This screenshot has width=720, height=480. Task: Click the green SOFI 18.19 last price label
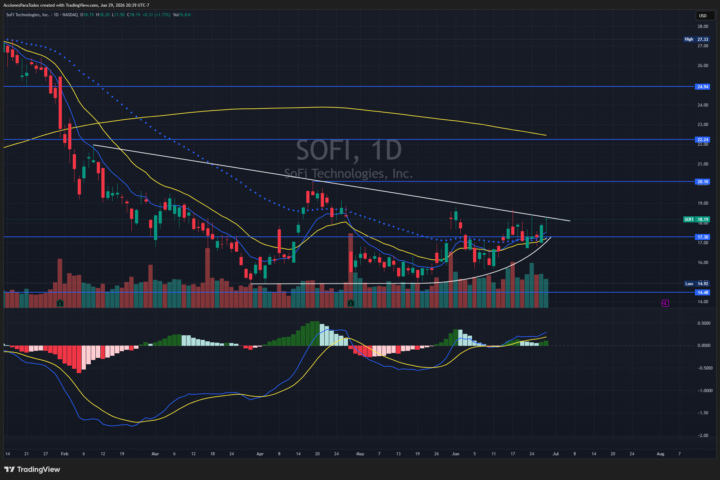(x=697, y=220)
